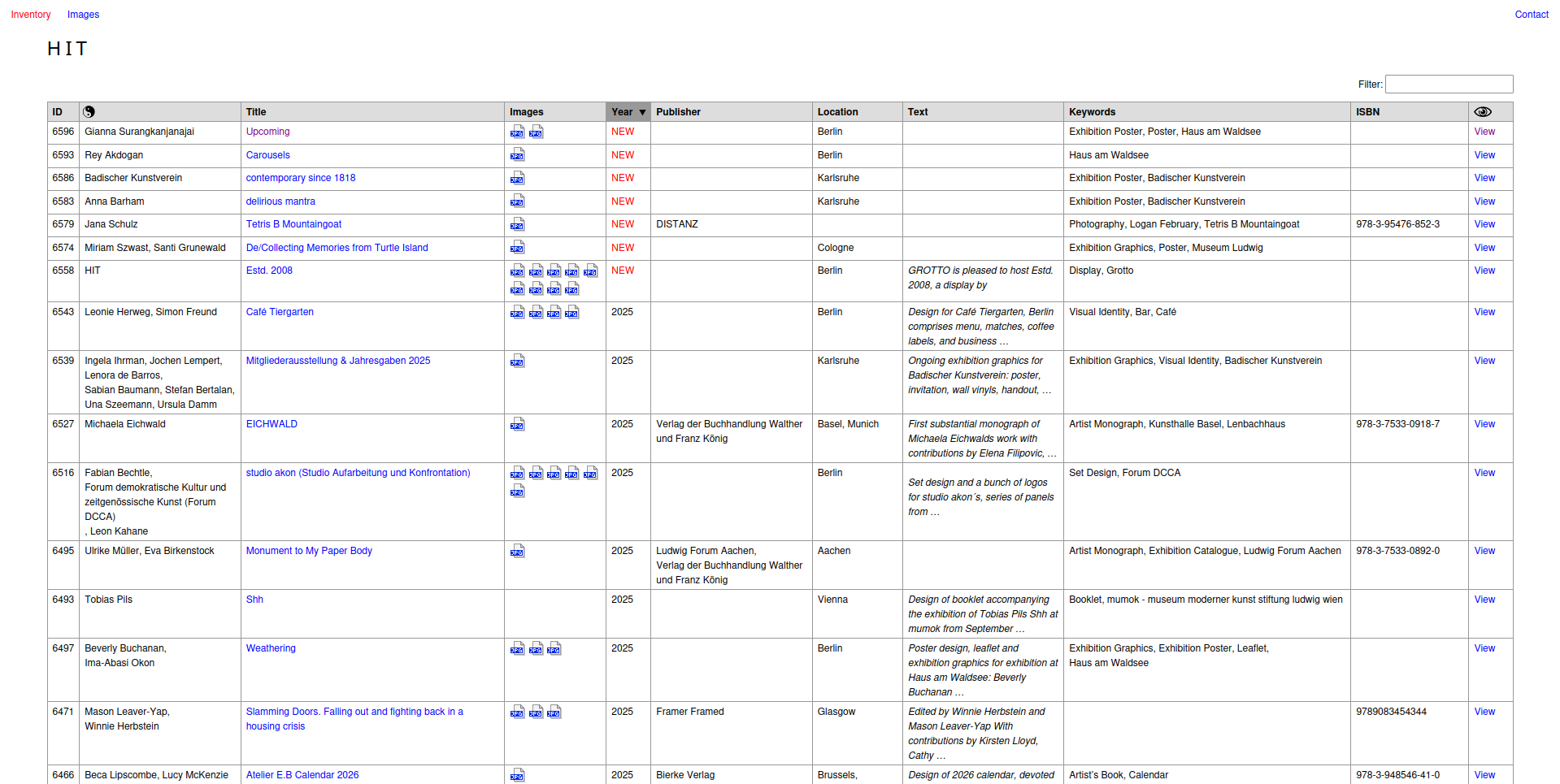Click View for Estd. 2008 row
Screen dimensions: 1560x784
(x=1484, y=271)
